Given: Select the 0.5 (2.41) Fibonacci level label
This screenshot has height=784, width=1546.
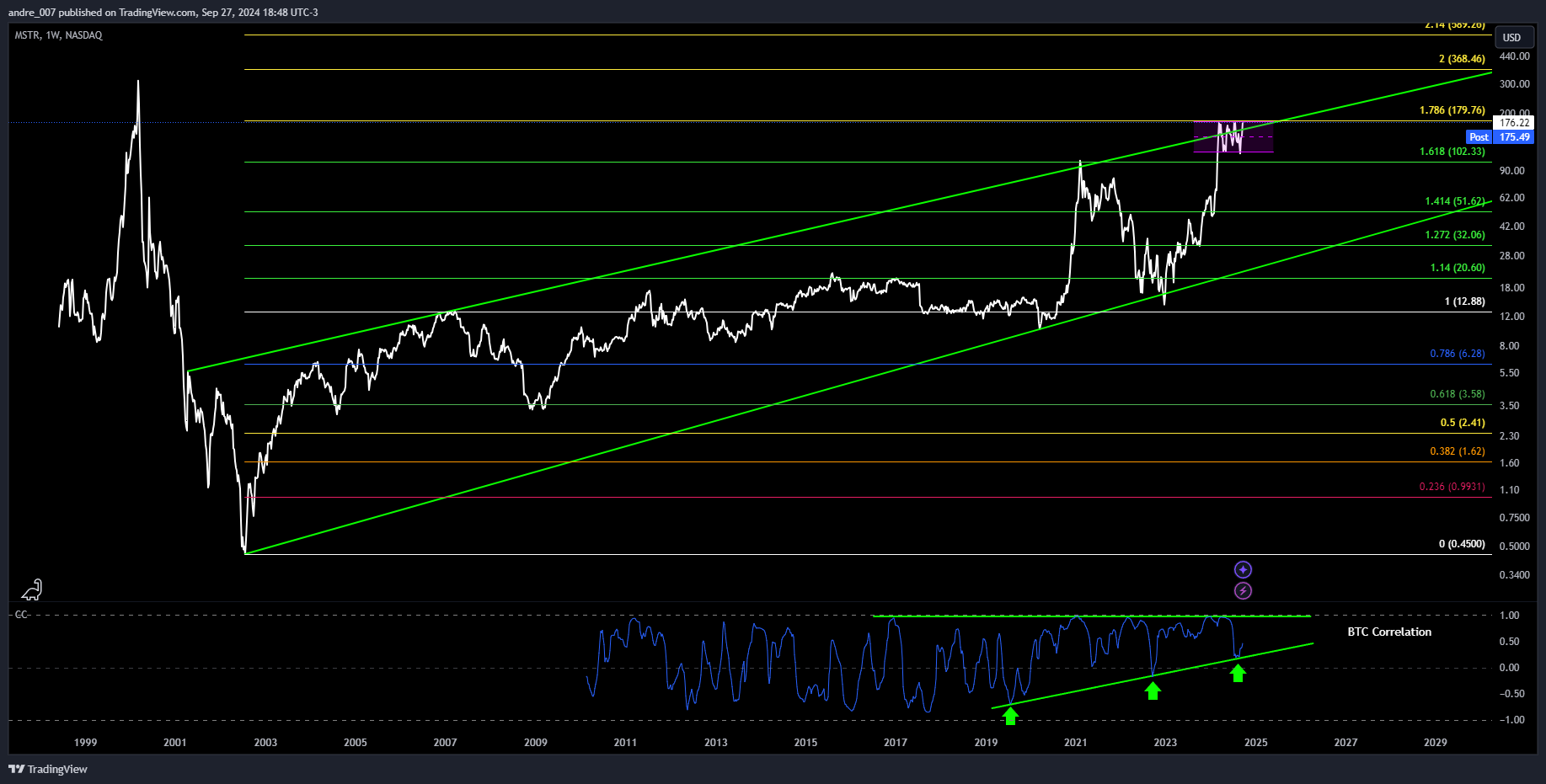Looking at the screenshot, I should (x=1463, y=423).
